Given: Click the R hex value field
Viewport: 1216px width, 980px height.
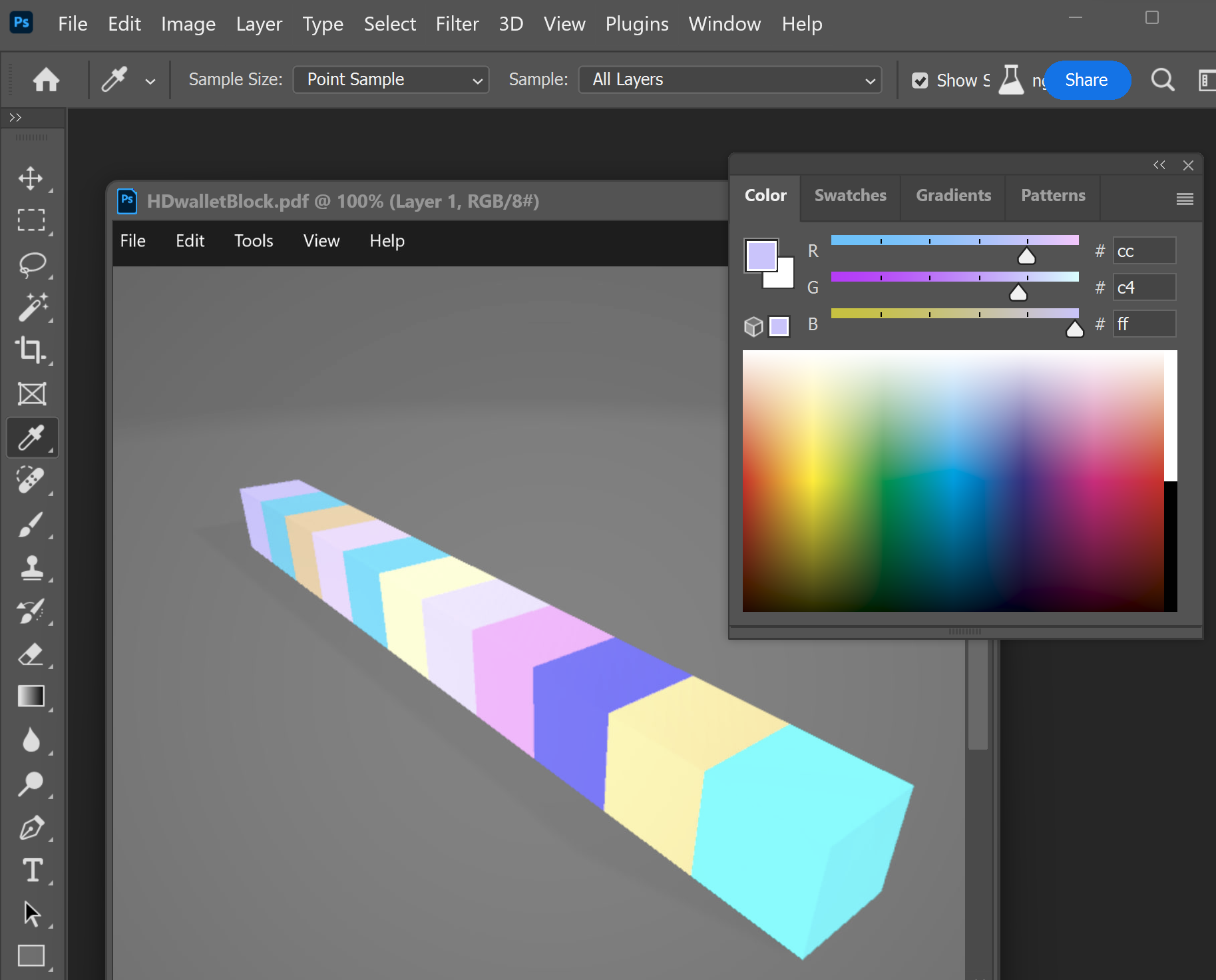Looking at the screenshot, I should (x=1145, y=251).
